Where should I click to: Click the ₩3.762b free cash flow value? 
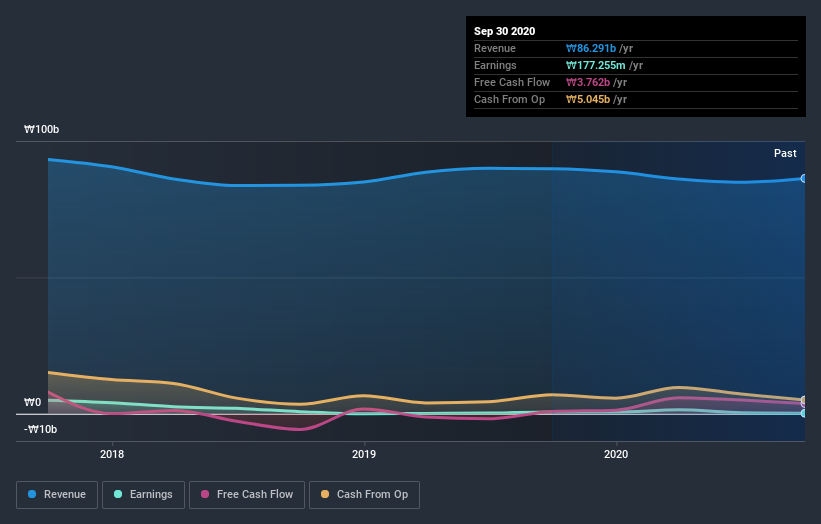point(587,82)
